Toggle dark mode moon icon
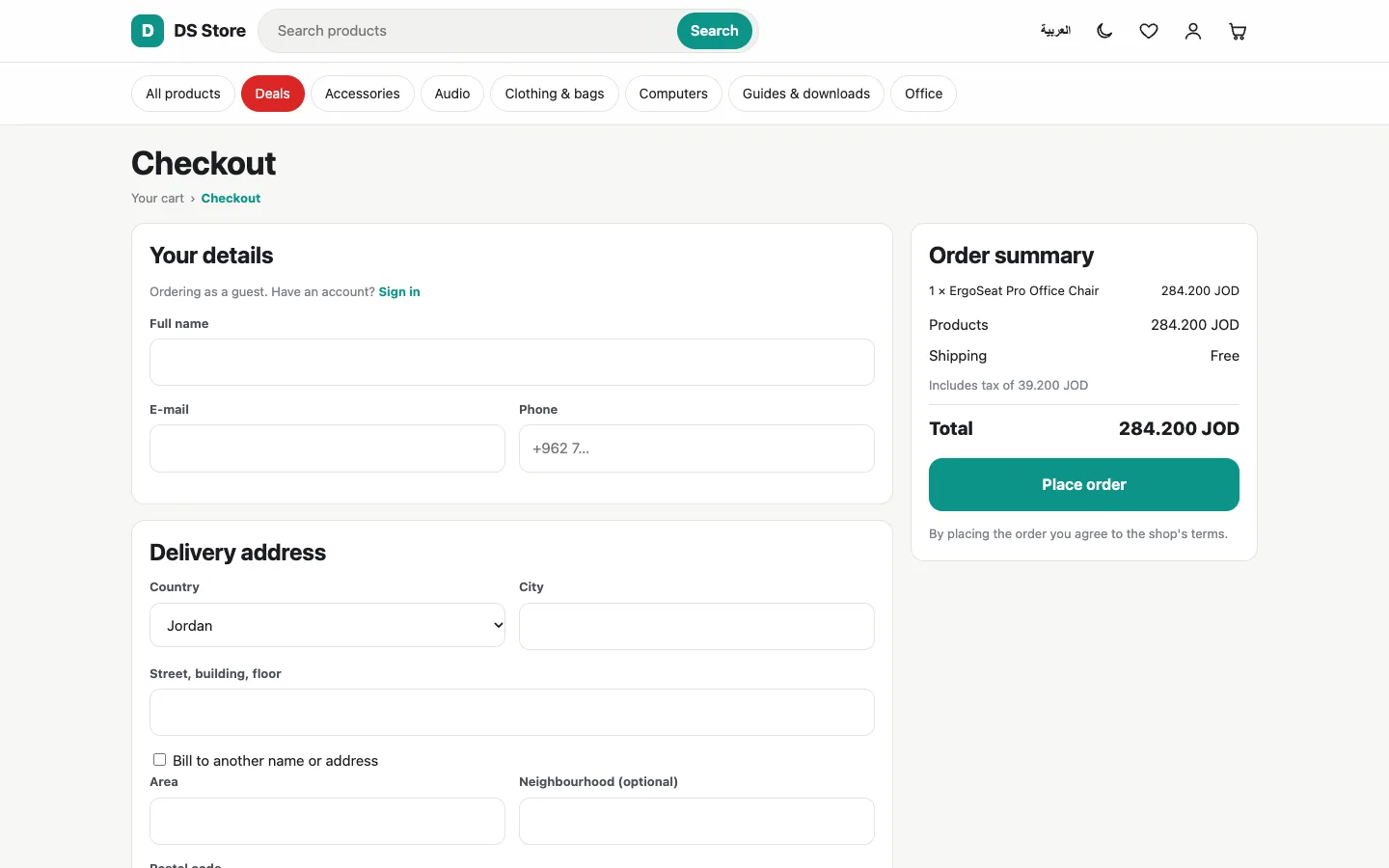 [x=1104, y=31]
